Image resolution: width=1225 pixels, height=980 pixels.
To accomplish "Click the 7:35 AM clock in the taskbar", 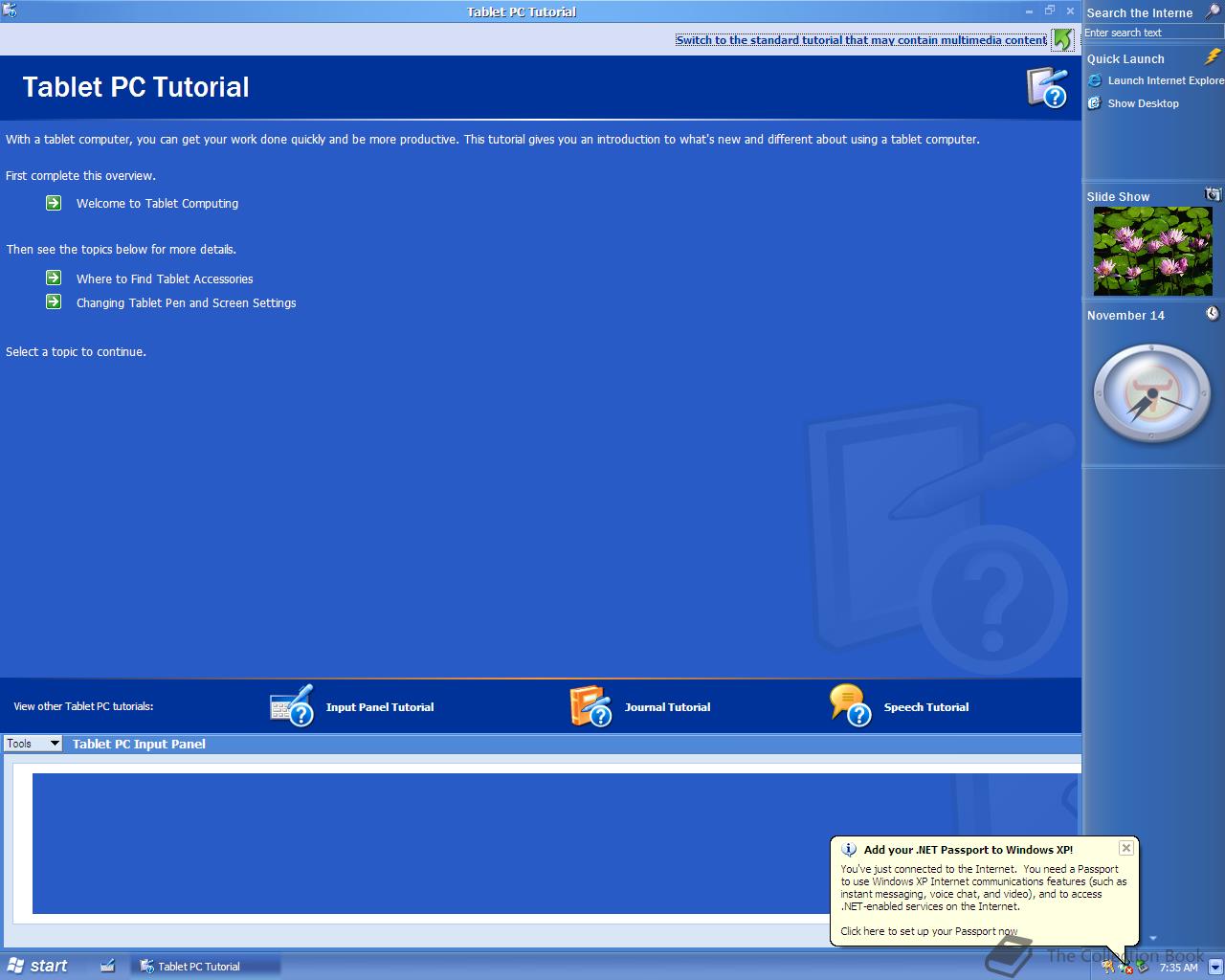I will click(1178, 968).
